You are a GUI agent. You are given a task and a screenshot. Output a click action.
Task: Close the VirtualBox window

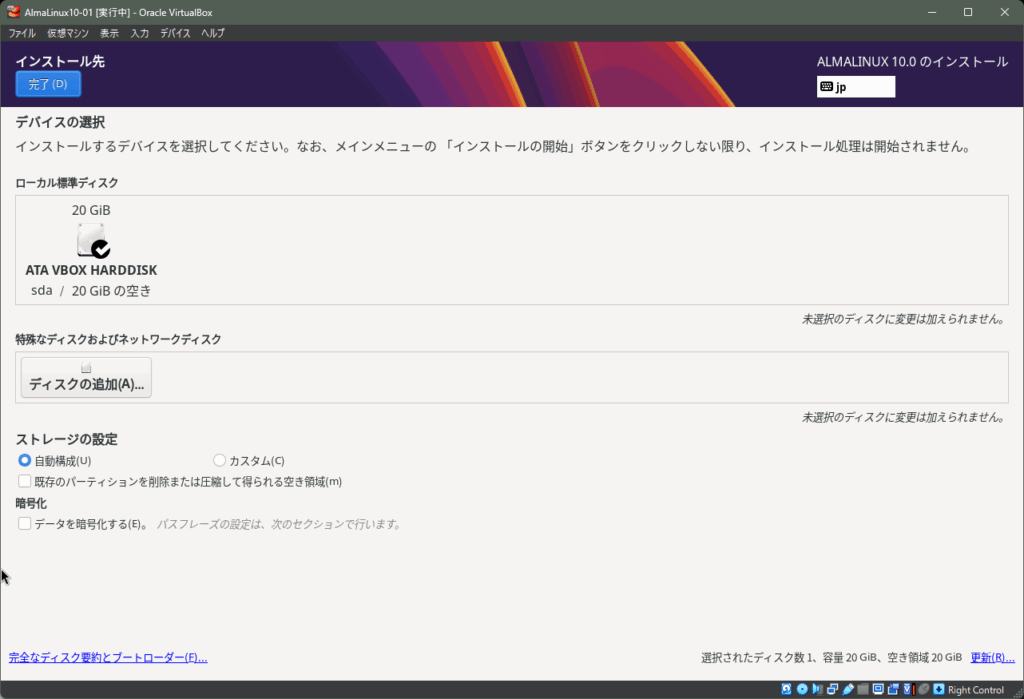[1004, 12]
